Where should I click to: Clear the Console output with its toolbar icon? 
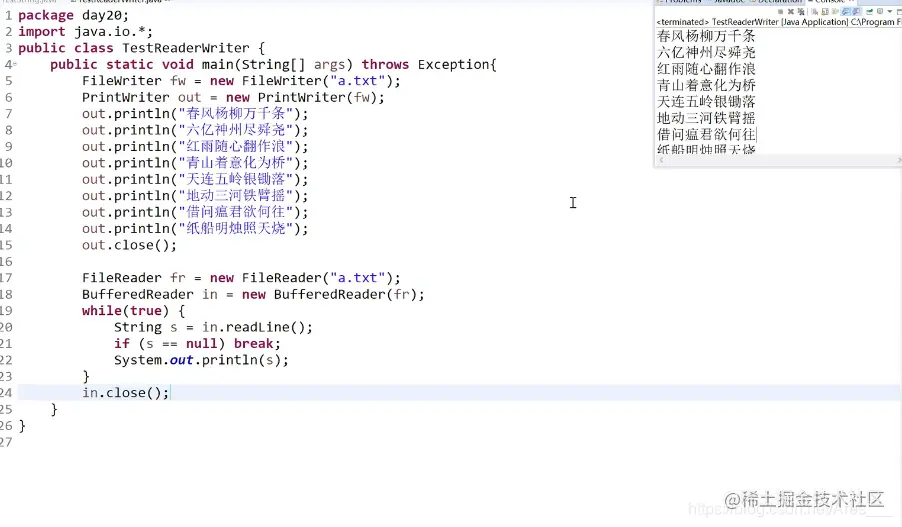[x=815, y=12]
